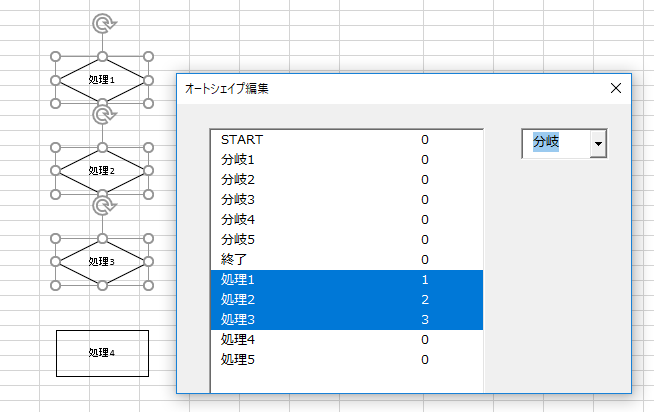Click rotation handle above 処理3 shape
This screenshot has height=412, width=654.
(103, 206)
